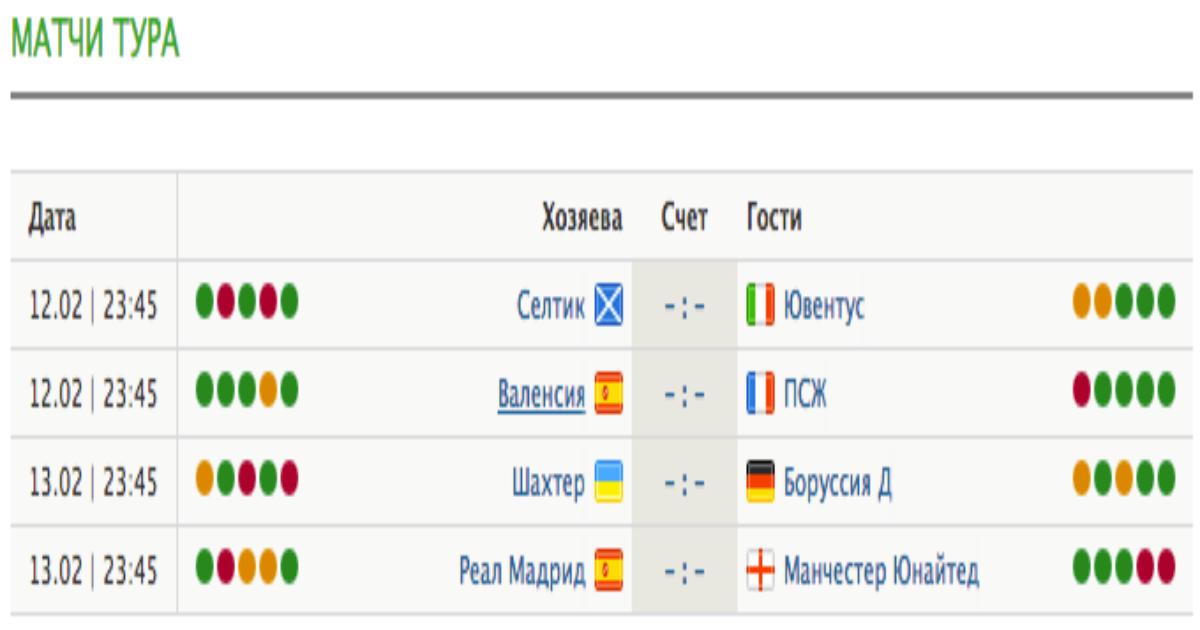Click Селтик's first green form dot
The width and height of the screenshot is (1200, 630).
pyautogui.click(x=205, y=300)
